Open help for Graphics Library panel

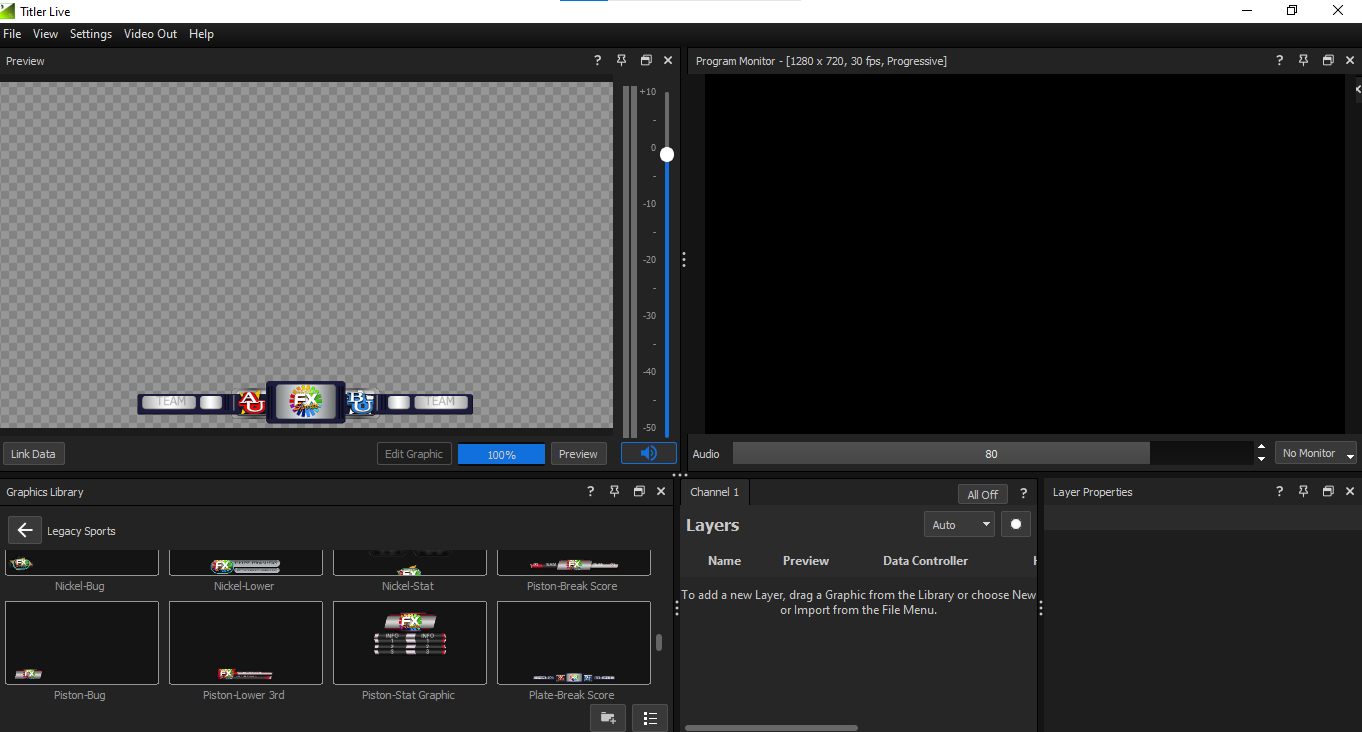pos(591,492)
